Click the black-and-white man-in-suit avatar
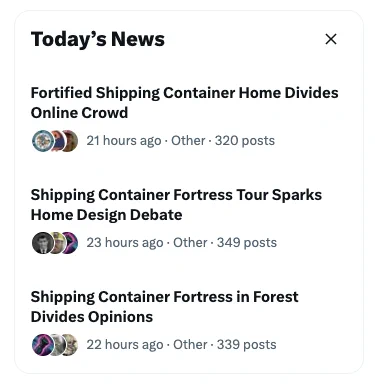The height and width of the screenshot is (384, 375). coord(42,243)
